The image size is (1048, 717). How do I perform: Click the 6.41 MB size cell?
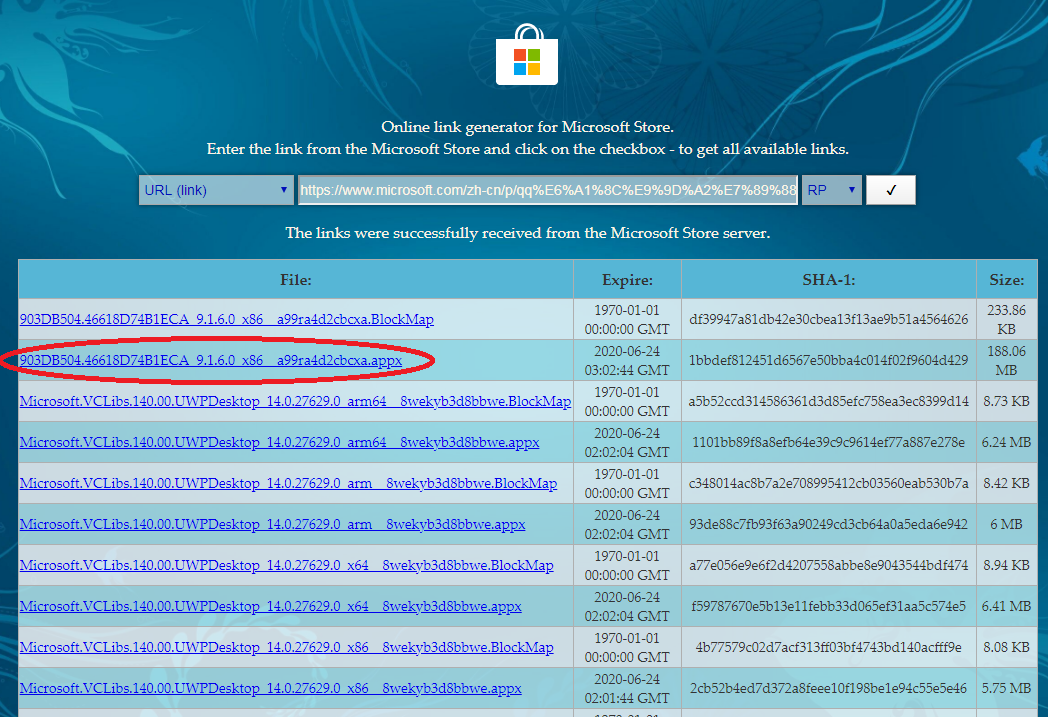1007,606
